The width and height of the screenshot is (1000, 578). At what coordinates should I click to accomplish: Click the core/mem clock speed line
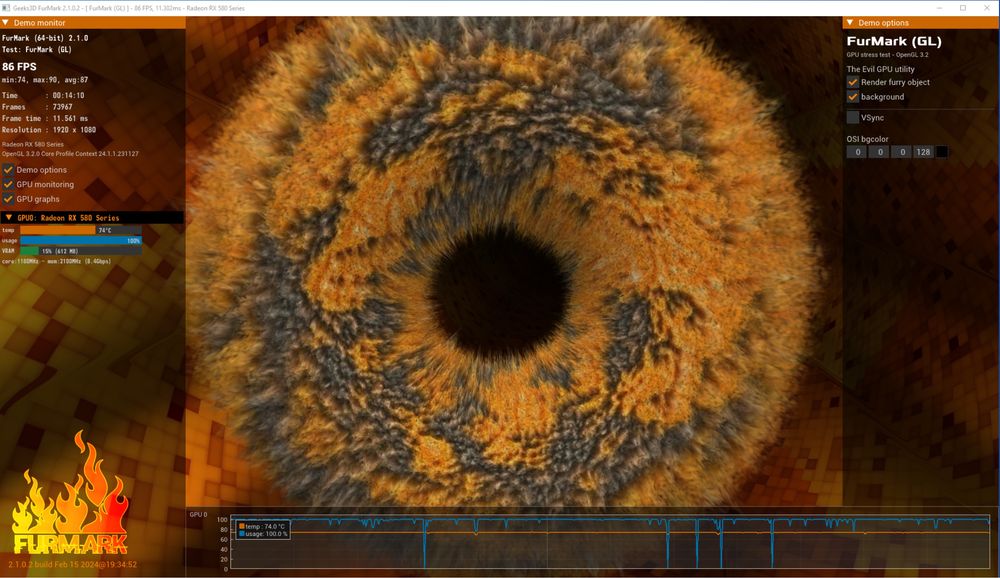[x=57, y=261]
